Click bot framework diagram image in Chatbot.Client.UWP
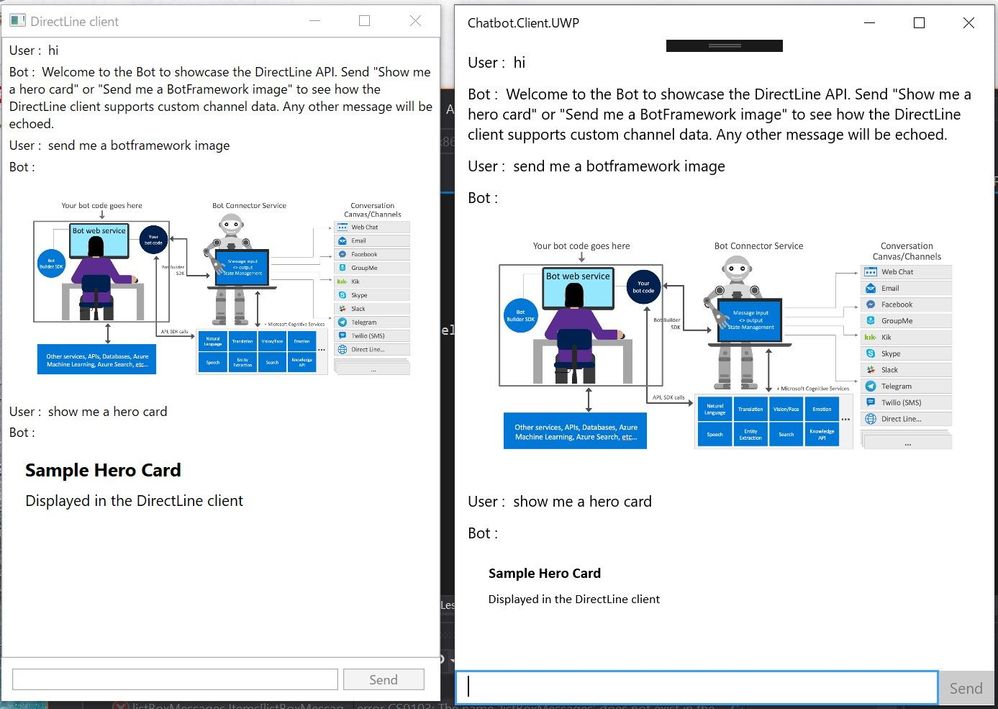 (x=725, y=344)
